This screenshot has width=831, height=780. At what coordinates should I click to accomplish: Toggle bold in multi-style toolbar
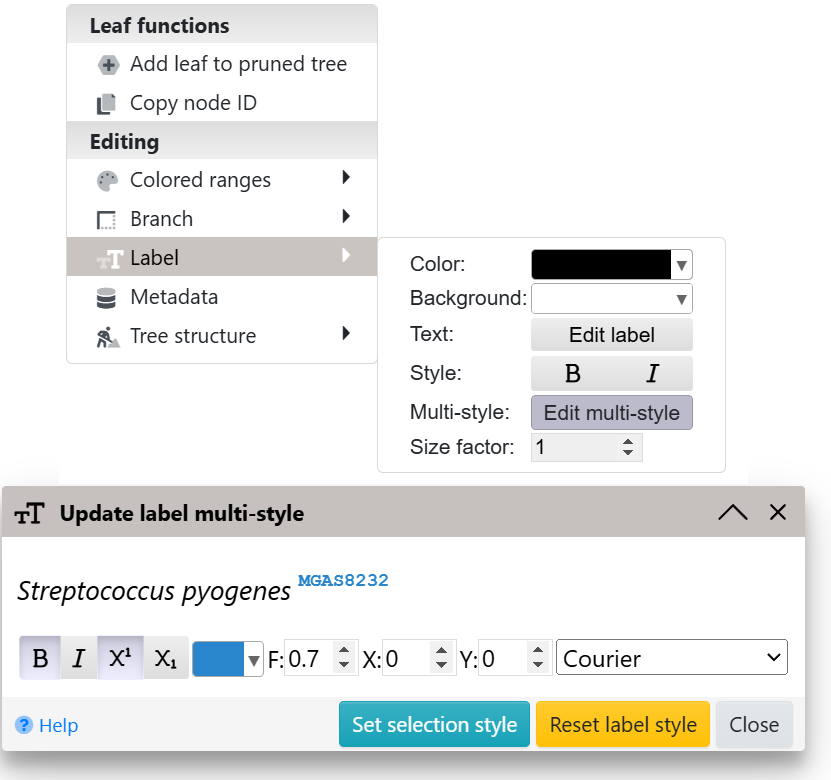pos(40,659)
